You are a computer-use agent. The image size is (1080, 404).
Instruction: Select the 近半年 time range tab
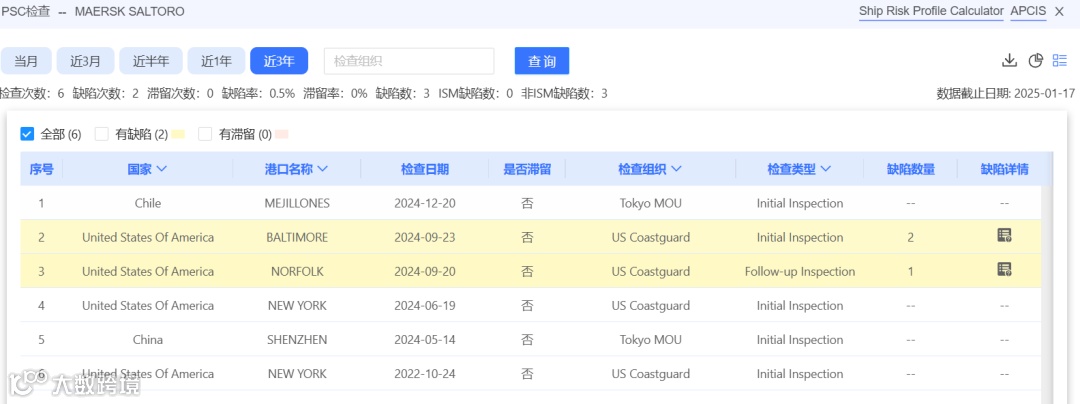click(151, 61)
